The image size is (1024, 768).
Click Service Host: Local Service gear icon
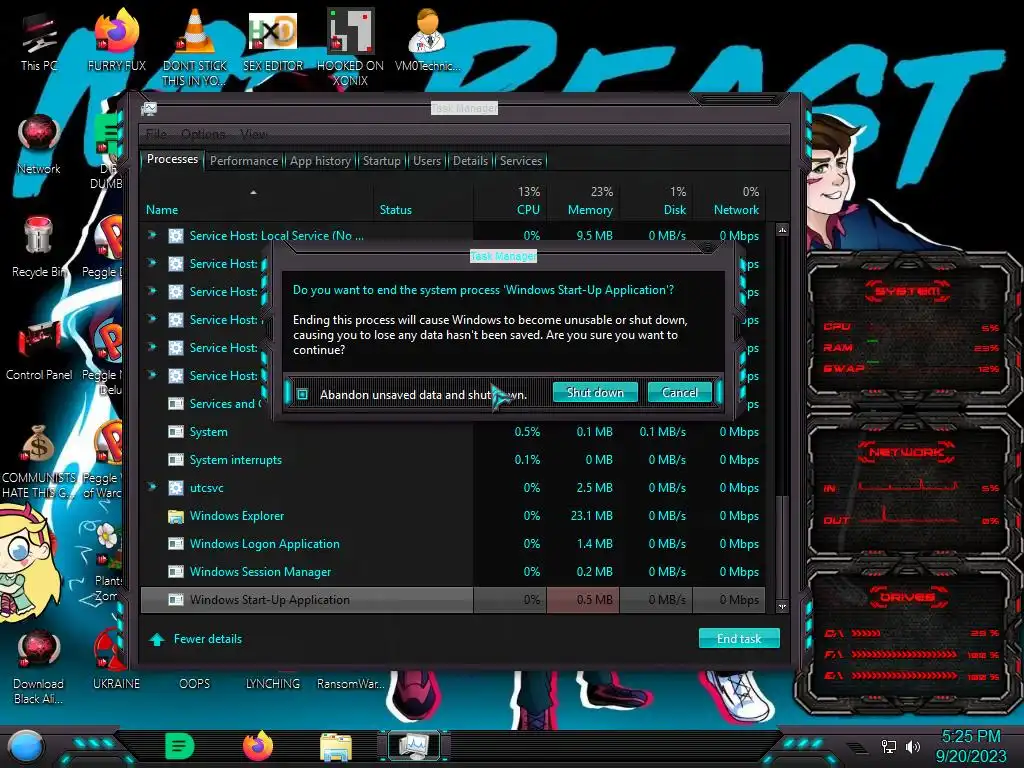pos(176,236)
